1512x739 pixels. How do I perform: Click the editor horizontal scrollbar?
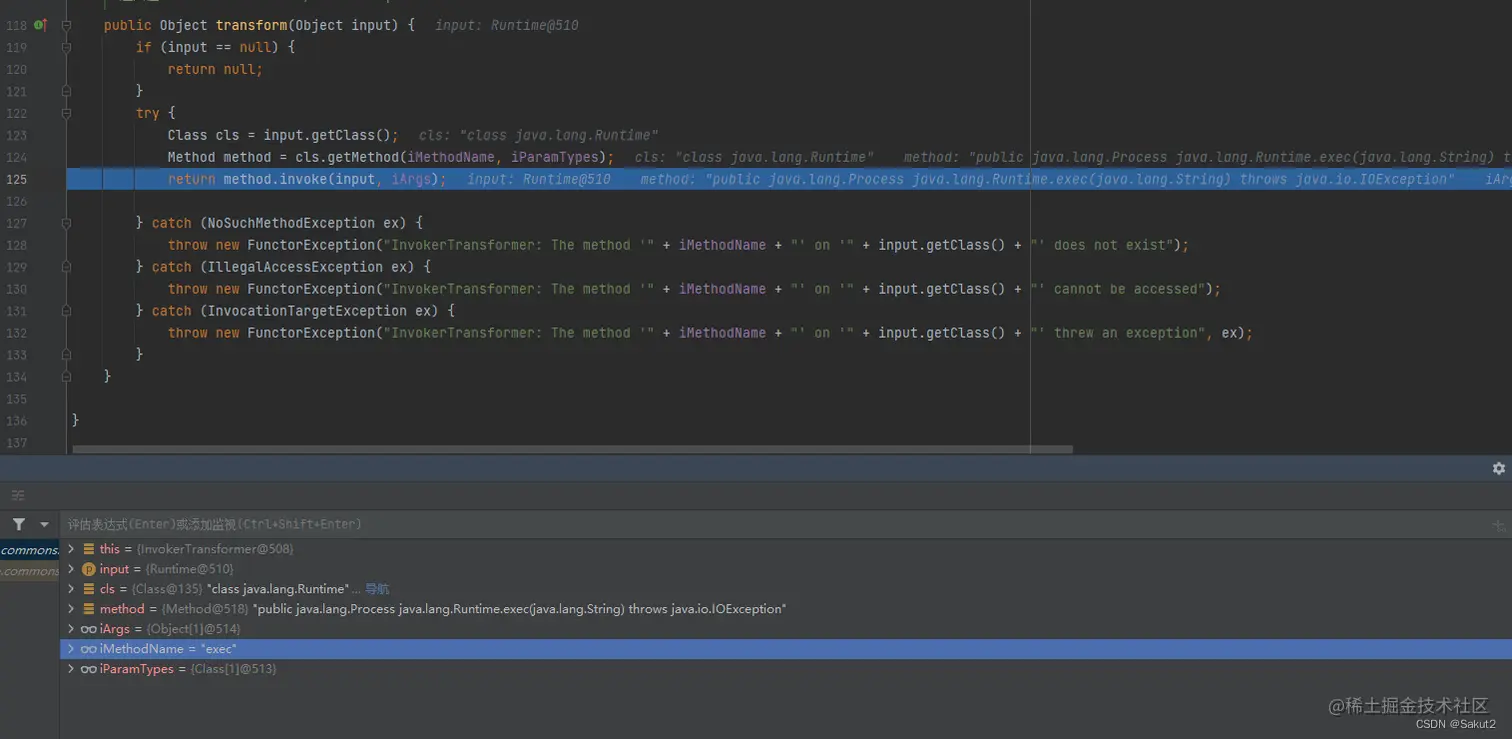pos(572,449)
